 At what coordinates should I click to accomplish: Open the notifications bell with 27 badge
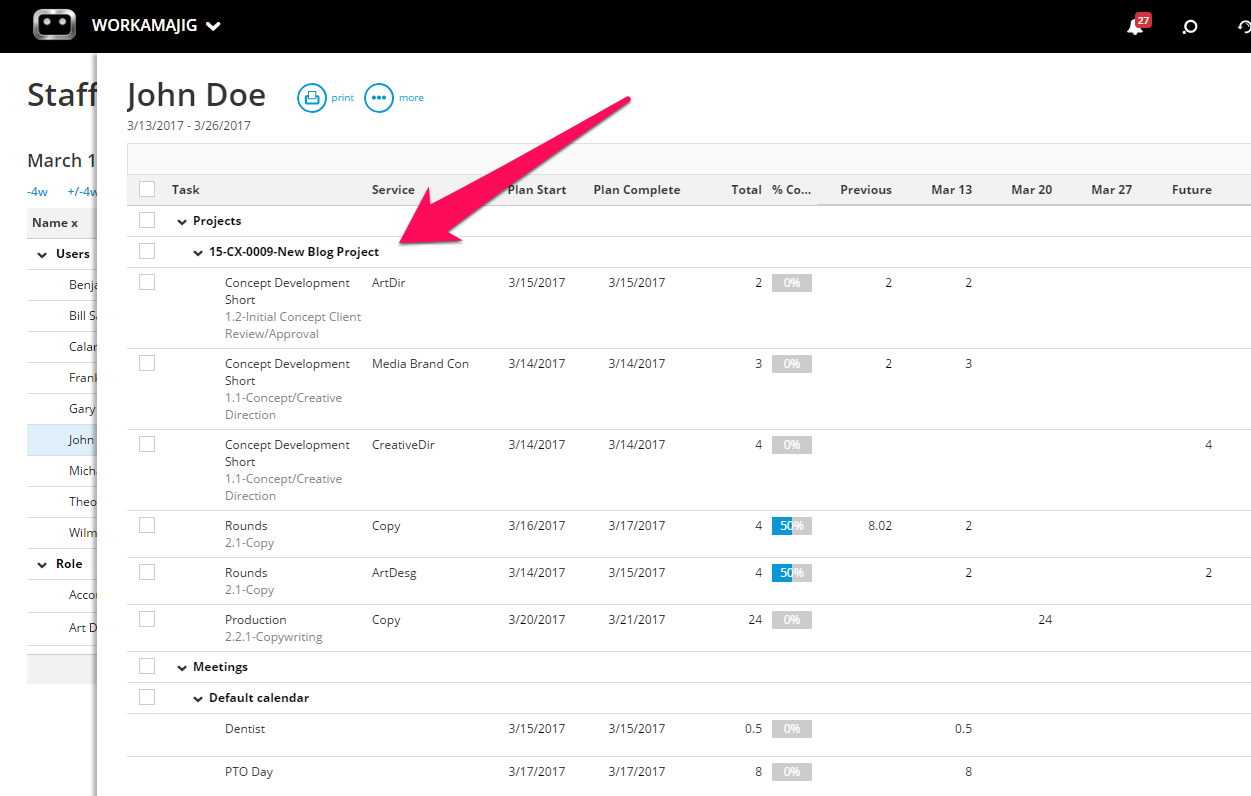[1137, 25]
